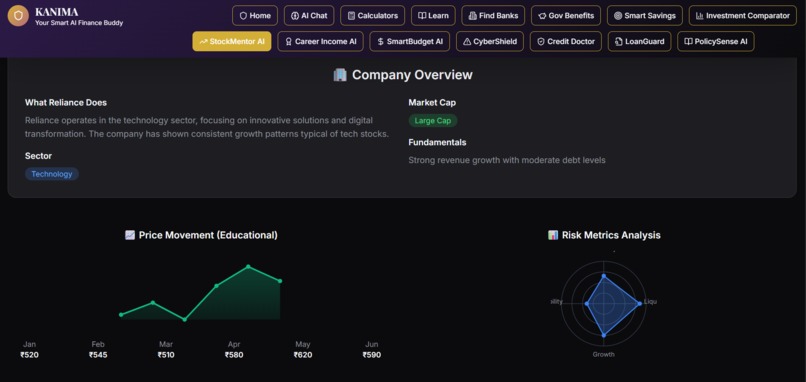This screenshot has width=806, height=382.
Task: Click the bar chart icon beside Risk Metrics Analysis
Action: 553,235
